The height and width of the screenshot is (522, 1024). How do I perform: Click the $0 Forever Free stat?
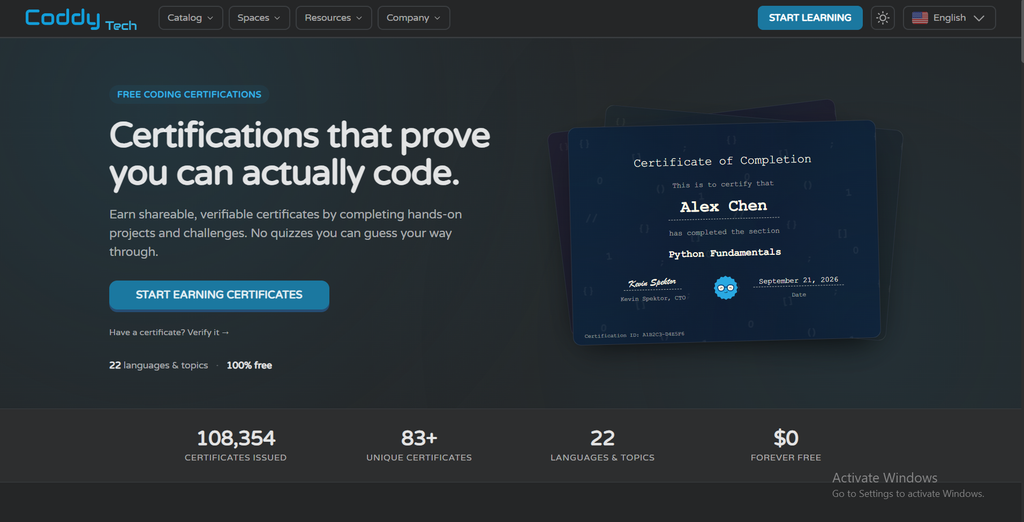point(786,445)
